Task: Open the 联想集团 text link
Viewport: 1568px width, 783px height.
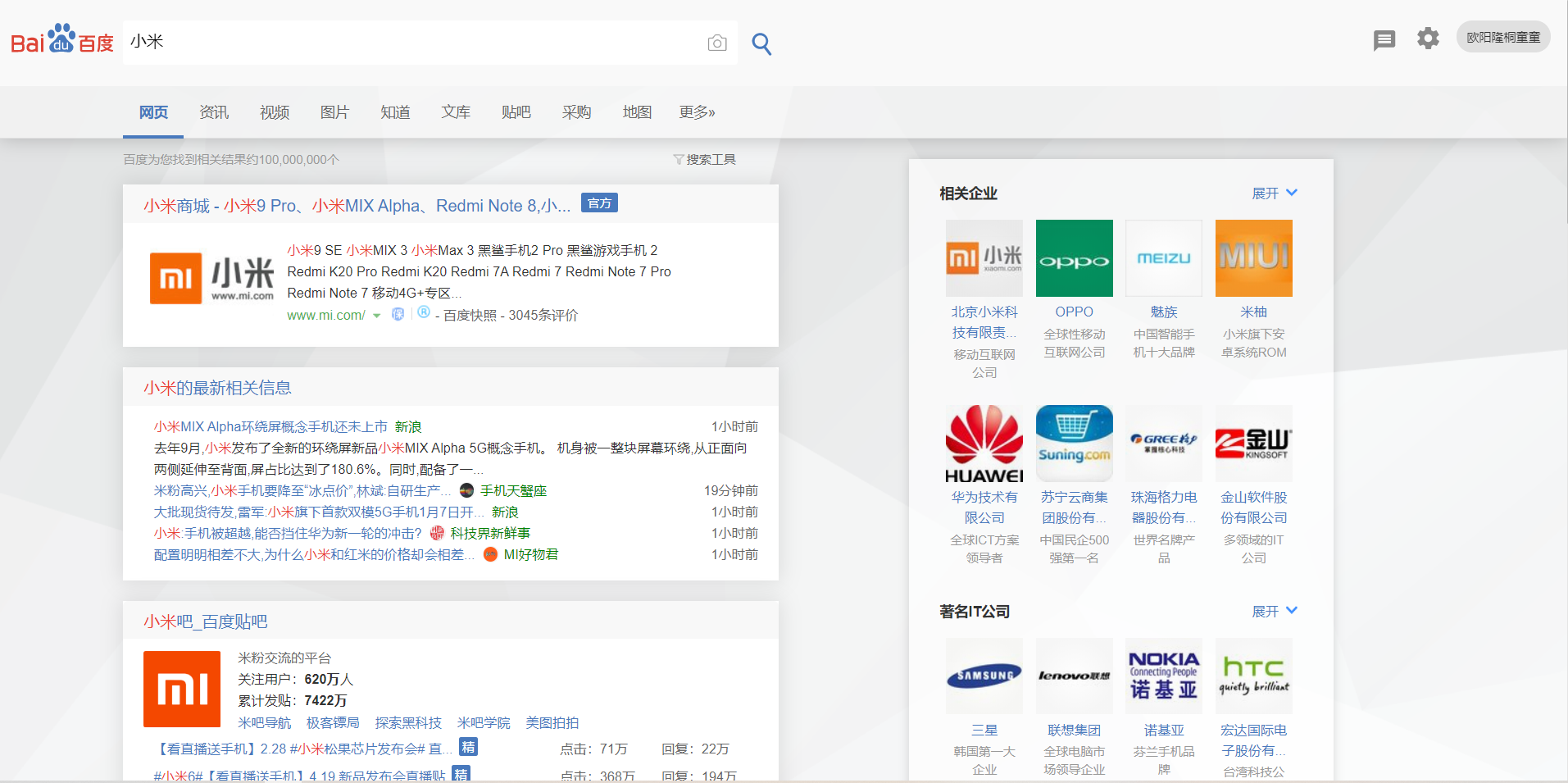Action: click(1075, 731)
